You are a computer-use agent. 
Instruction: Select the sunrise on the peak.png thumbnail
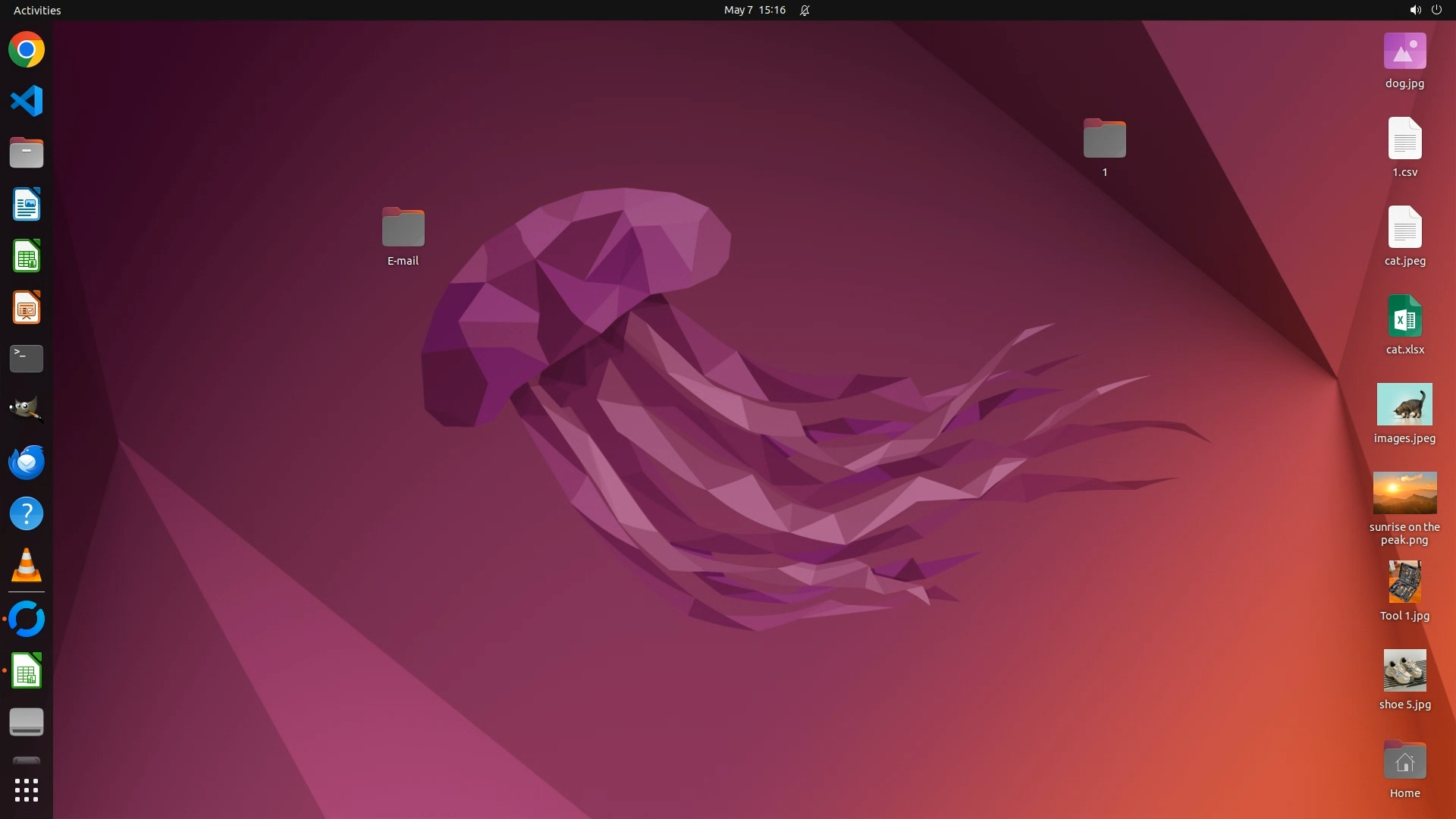[1404, 493]
